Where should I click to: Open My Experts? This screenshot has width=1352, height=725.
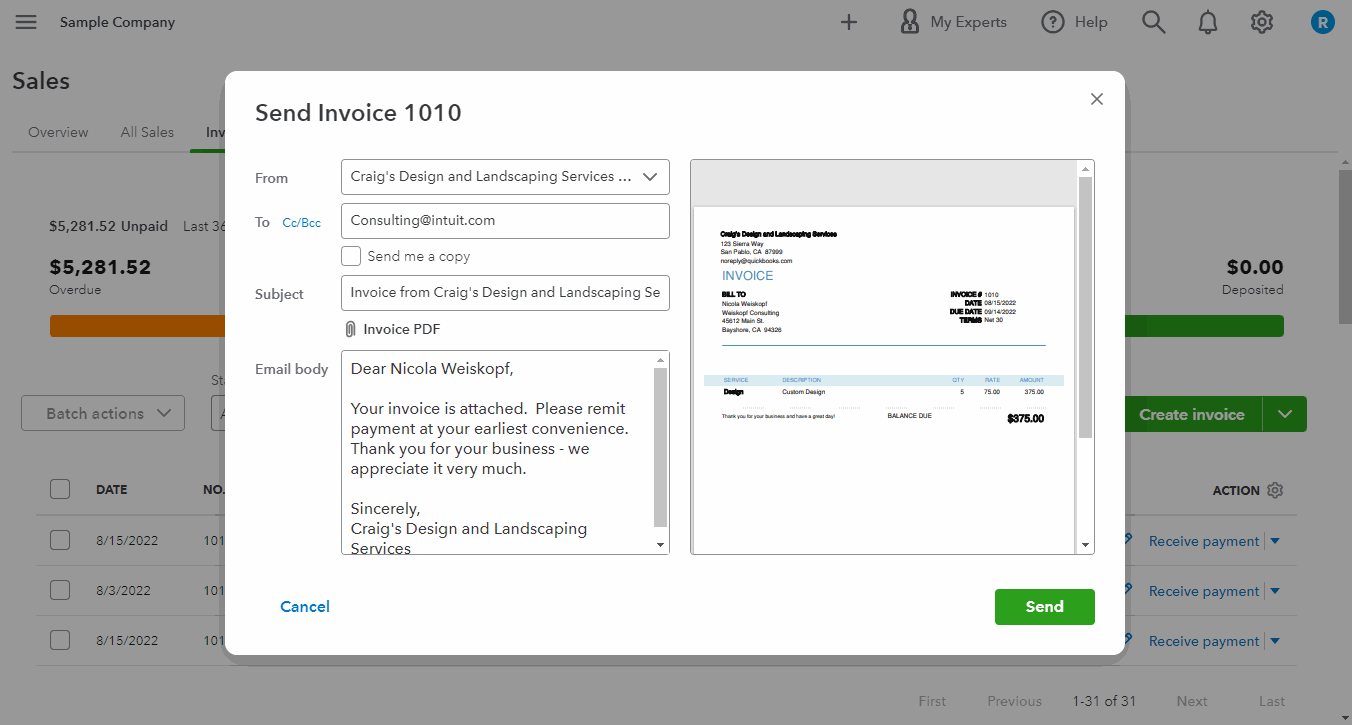pos(953,22)
